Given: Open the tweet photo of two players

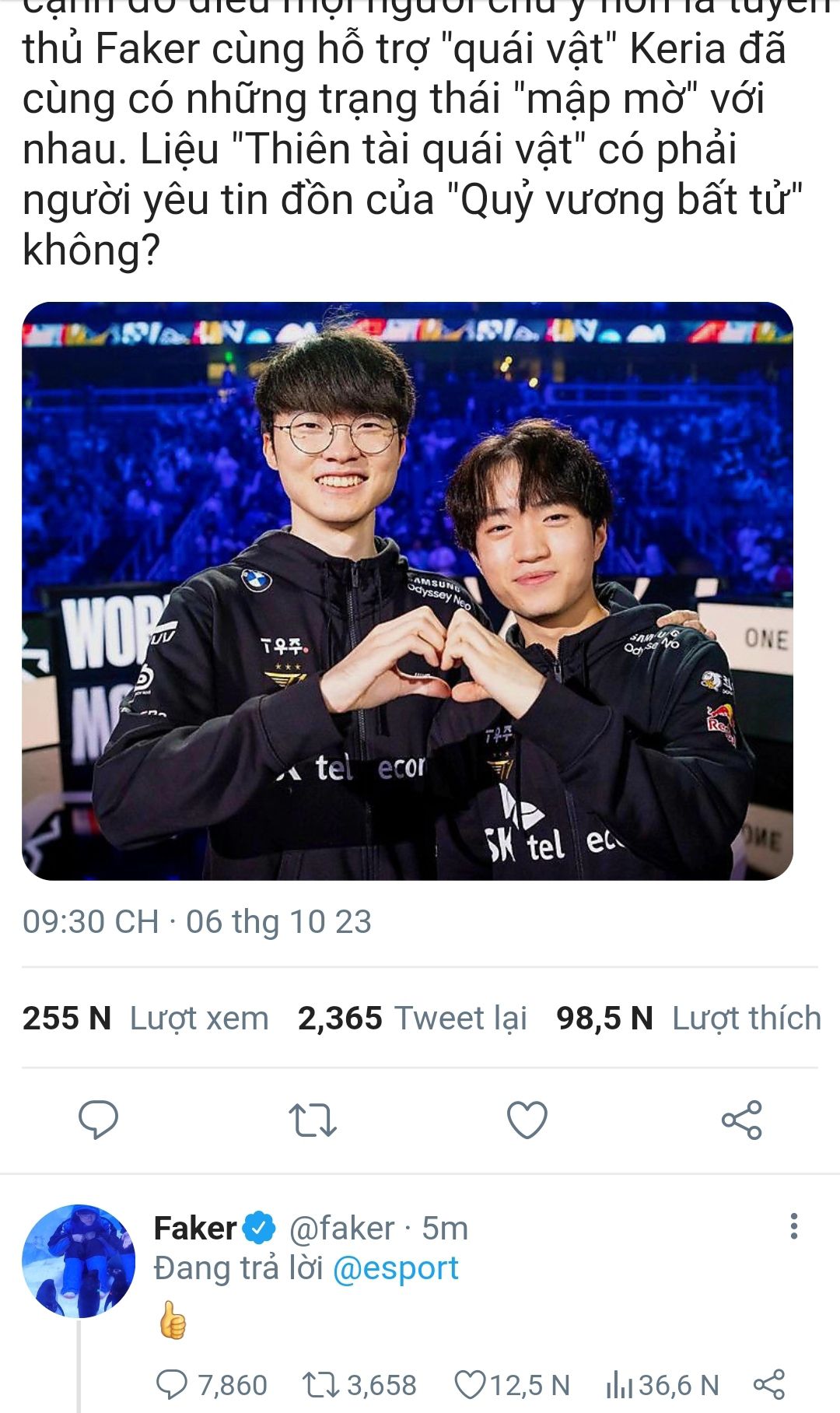Looking at the screenshot, I should [408, 591].
